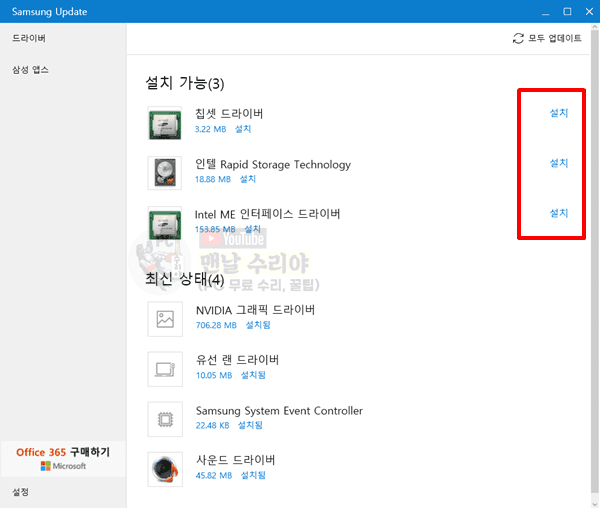Open 설정 in the sidebar
This screenshot has height=508, width=600.
tap(20, 492)
